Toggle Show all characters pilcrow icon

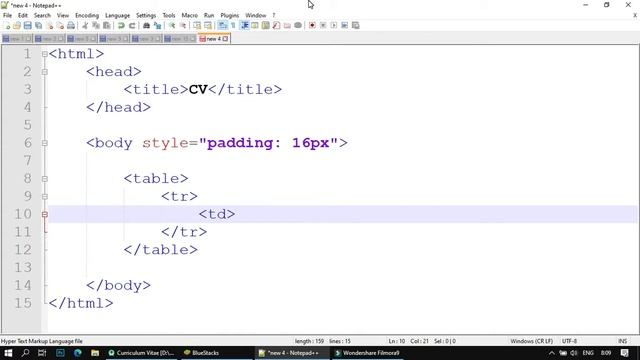coord(233,25)
